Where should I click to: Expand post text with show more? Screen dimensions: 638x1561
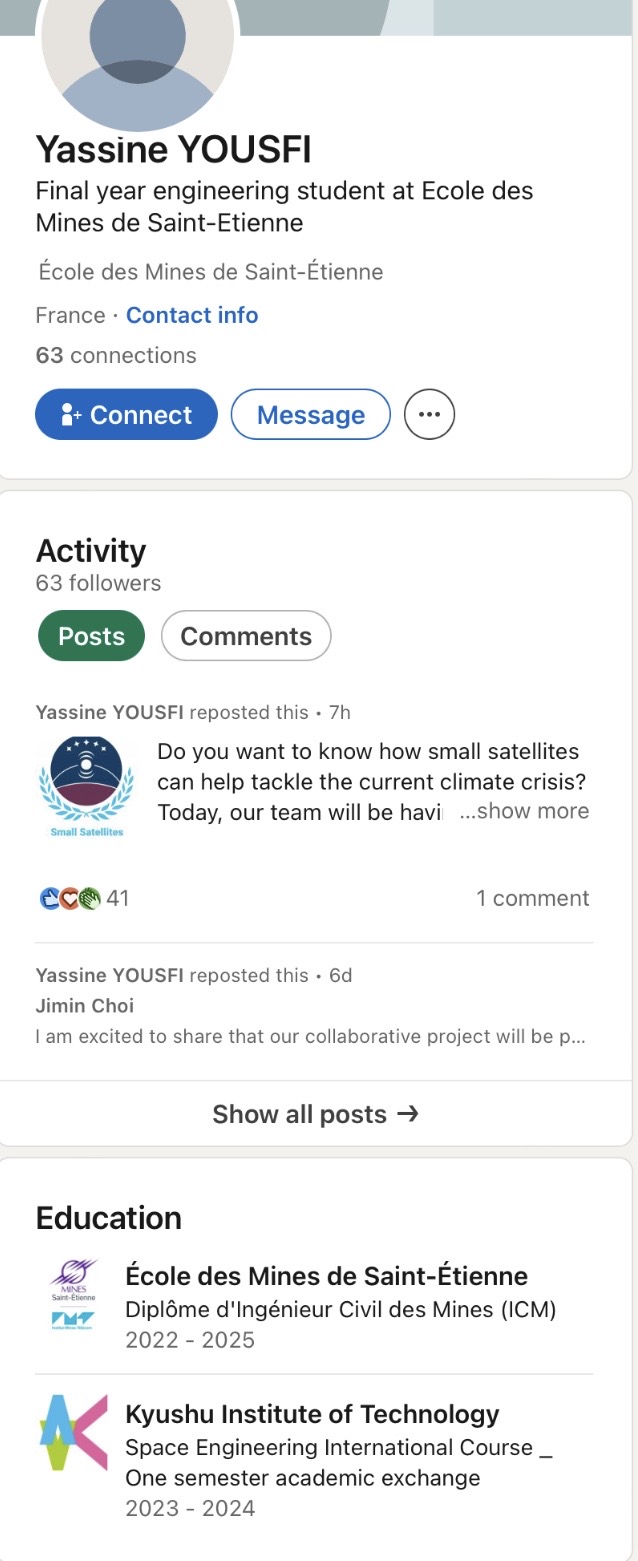[x=524, y=811]
